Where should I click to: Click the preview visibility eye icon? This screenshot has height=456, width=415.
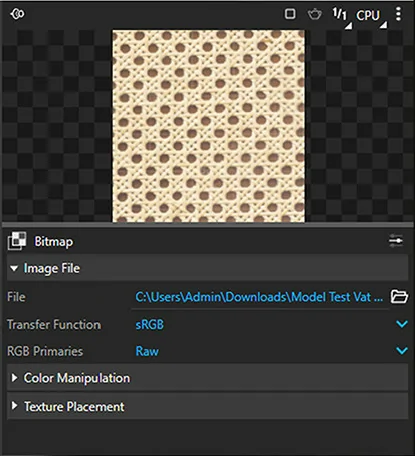point(17,14)
